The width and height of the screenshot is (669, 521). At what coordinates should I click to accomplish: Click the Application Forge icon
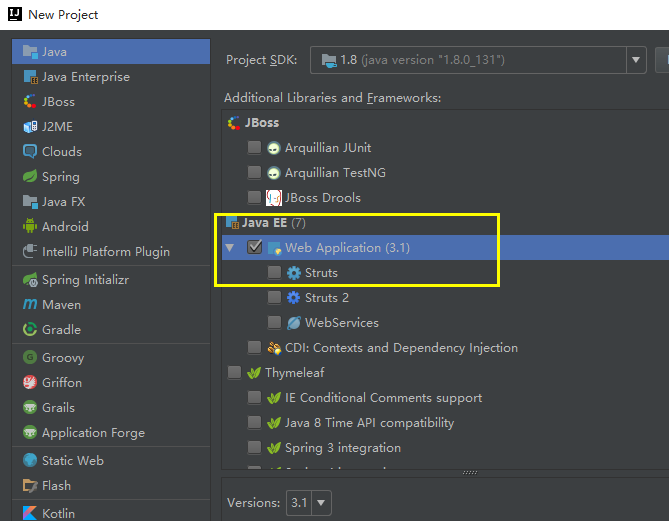[x=30, y=432]
